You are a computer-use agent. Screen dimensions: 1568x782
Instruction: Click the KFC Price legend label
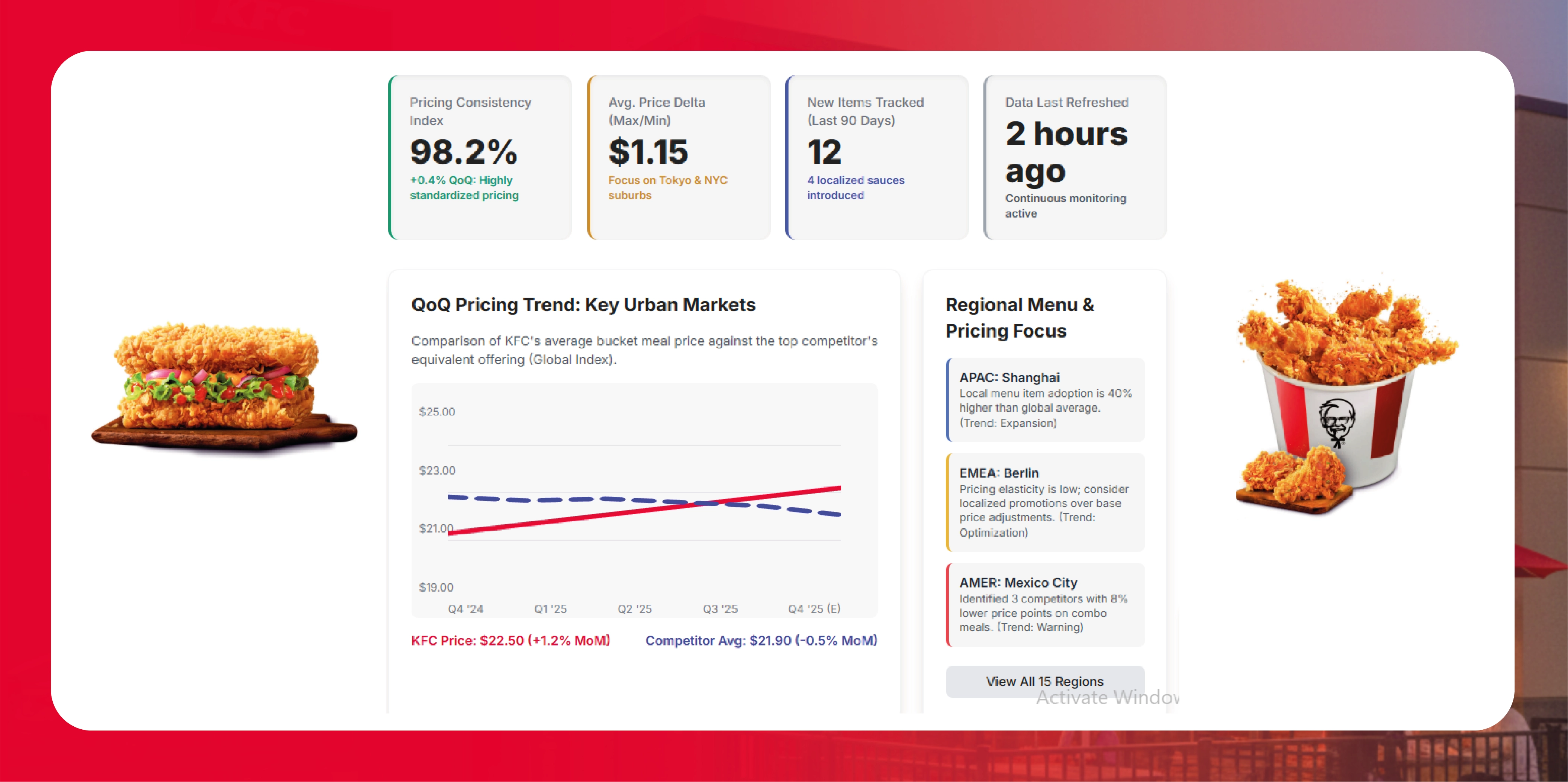[510, 641]
